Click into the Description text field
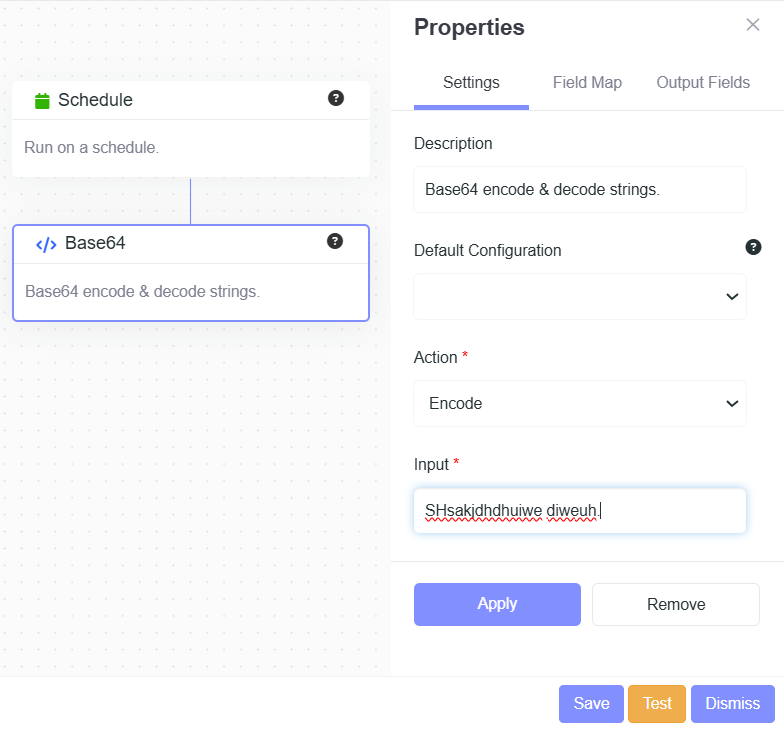This screenshot has height=731, width=784. [580, 190]
